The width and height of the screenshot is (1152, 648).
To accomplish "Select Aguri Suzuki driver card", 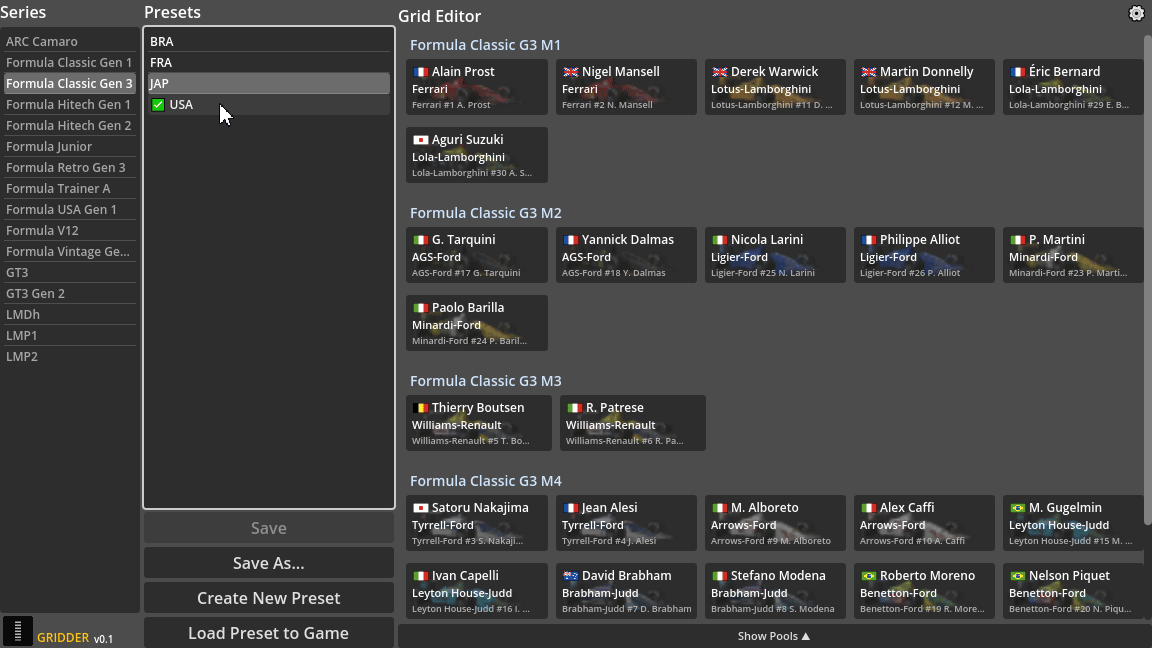I will point(477,155).
